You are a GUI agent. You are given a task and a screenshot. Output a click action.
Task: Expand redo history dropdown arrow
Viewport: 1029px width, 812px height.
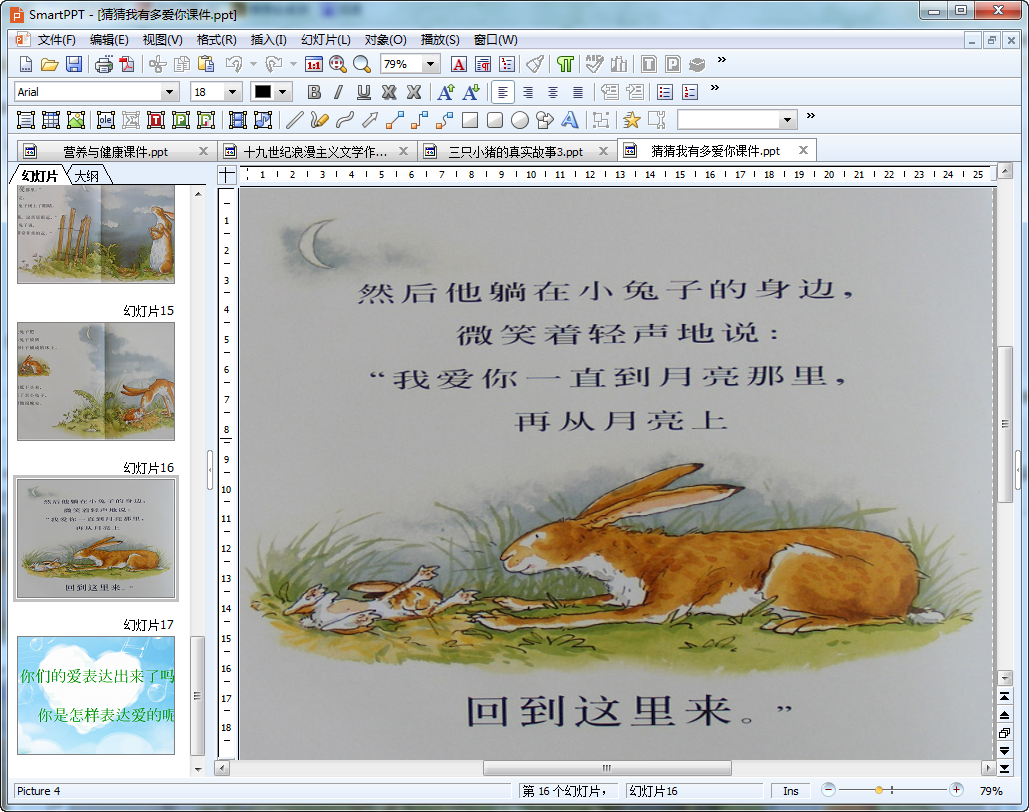click(293, 64)
